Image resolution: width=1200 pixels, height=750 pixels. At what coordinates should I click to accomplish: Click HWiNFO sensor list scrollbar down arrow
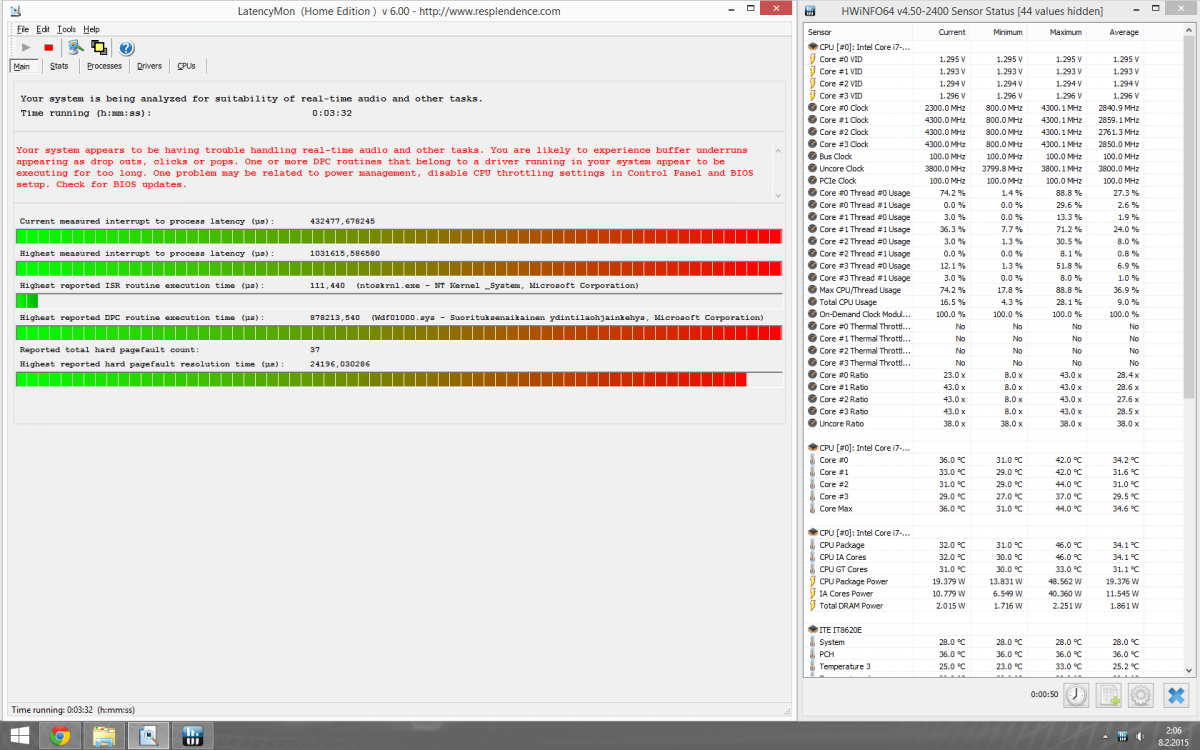(1188, 671)
